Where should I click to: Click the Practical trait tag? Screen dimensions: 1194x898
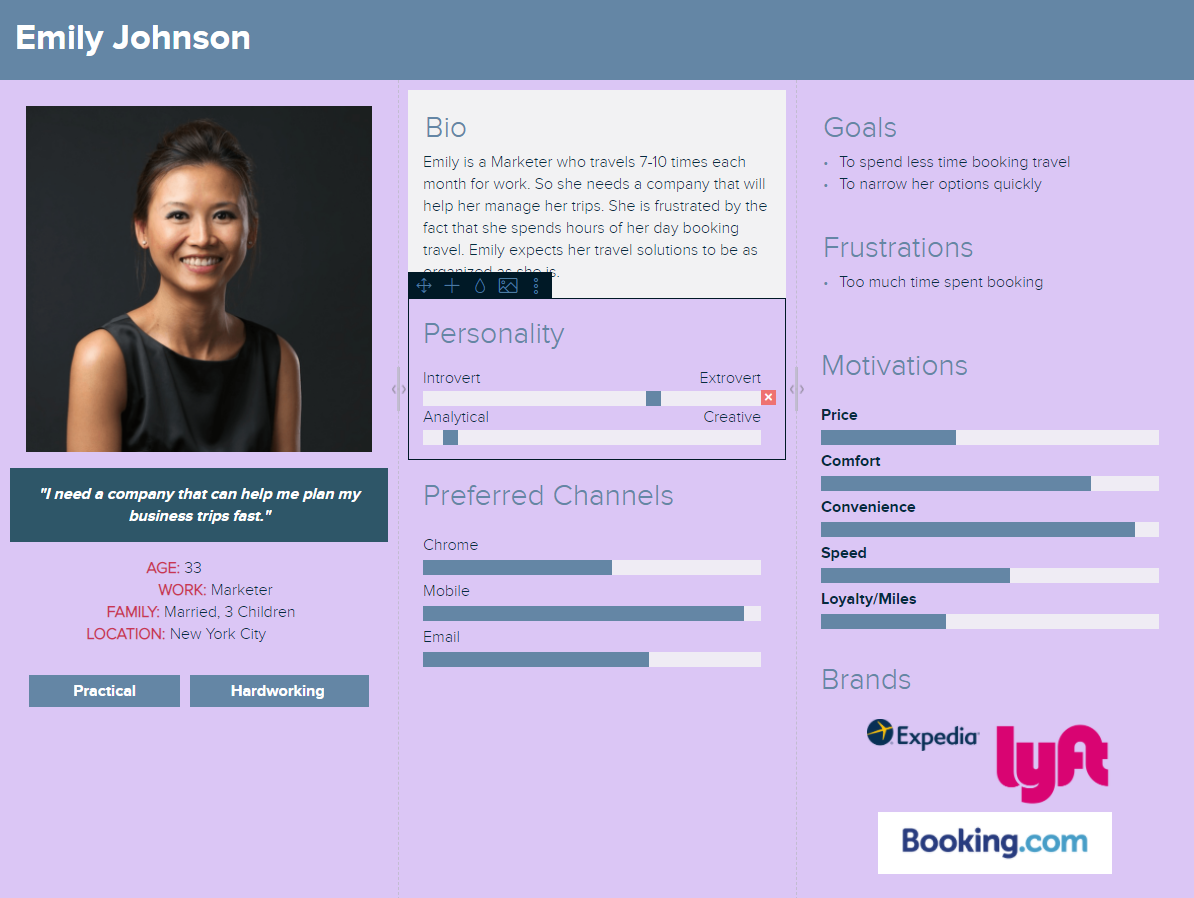pyautogui.click(x=104, y=690)
